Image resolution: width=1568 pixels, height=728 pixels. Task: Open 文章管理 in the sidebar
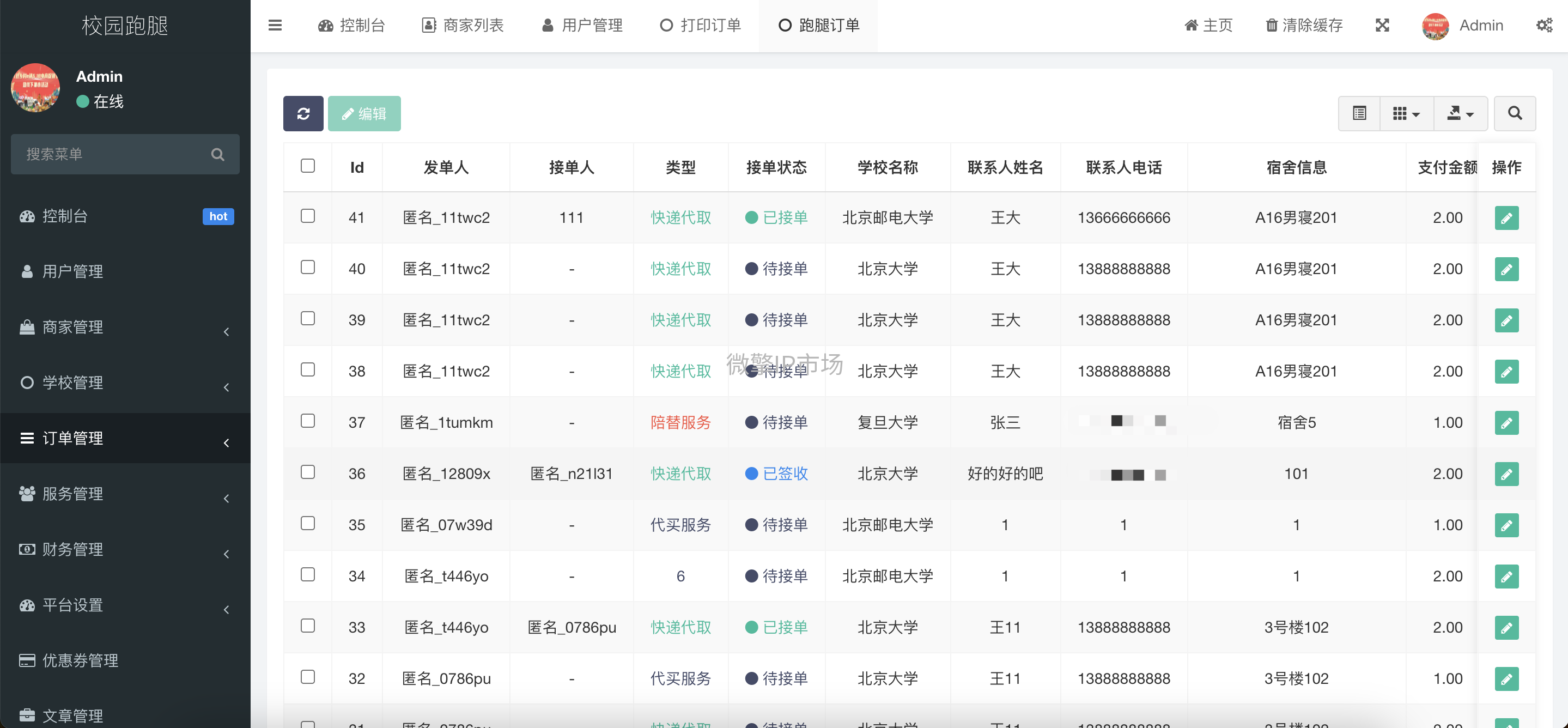(x=125, y=715)
